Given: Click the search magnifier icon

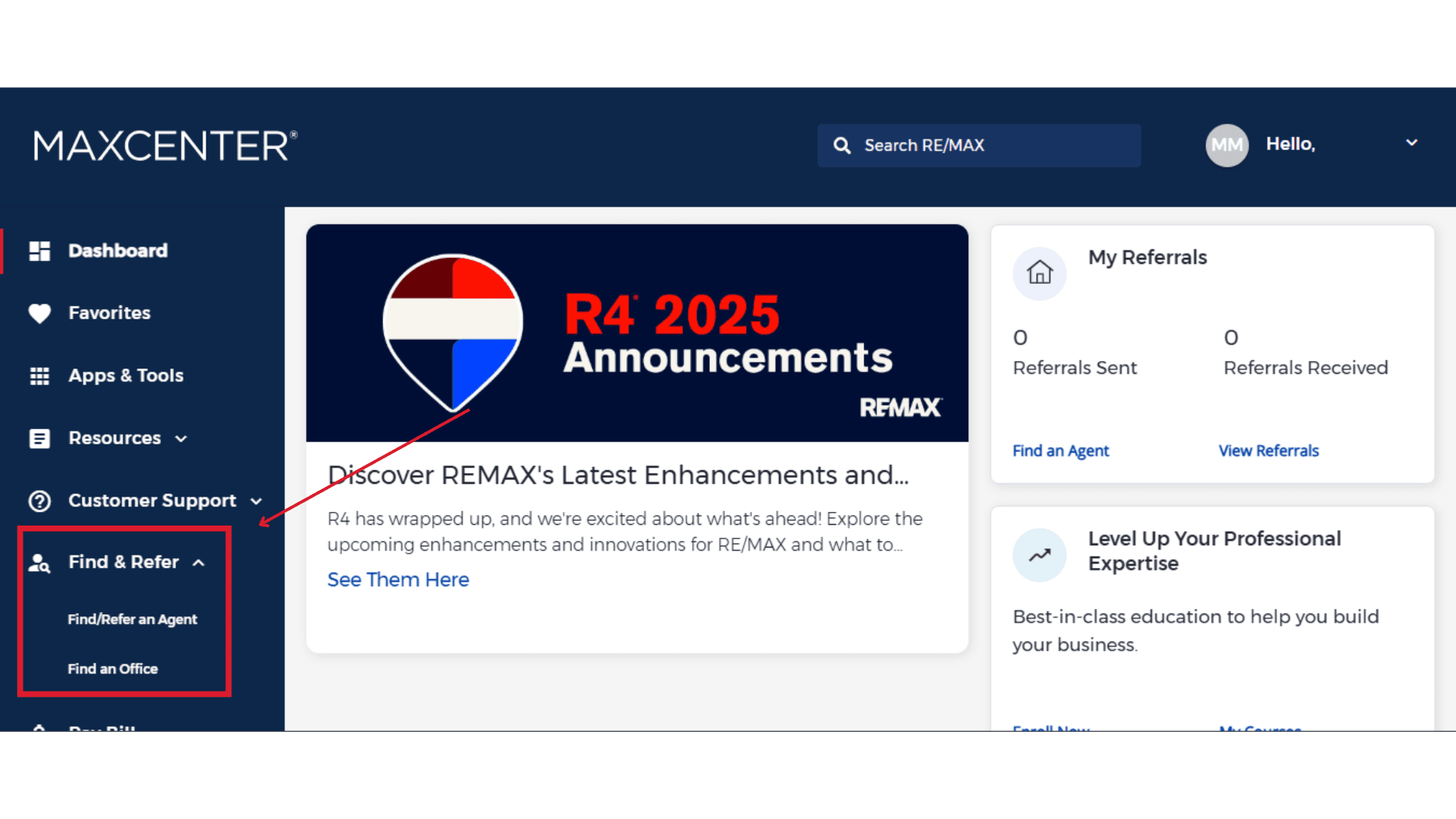Looking at the screenshot, I should coord(842,146).
